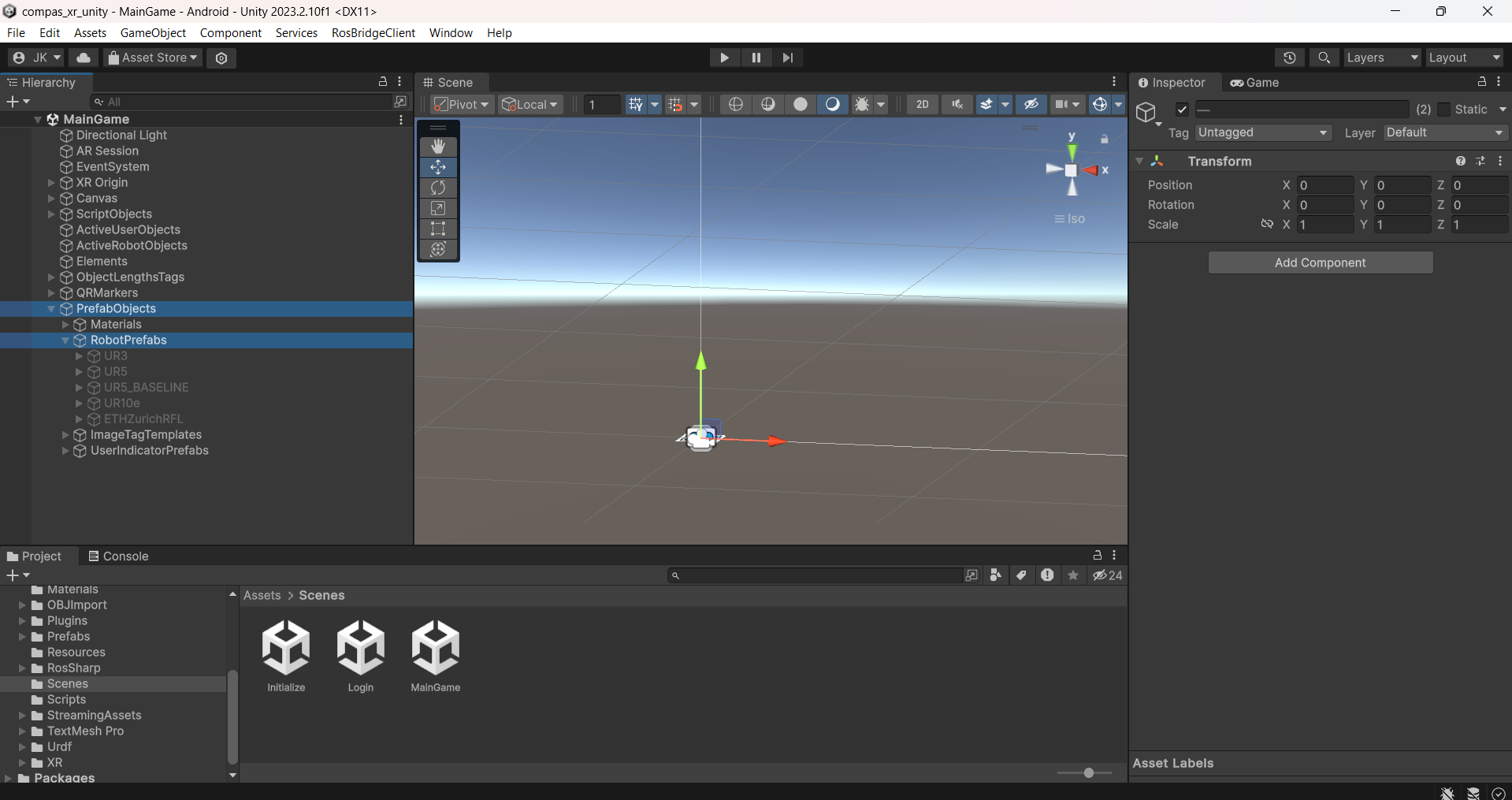
Task: Select the Rect transform tool
Action: pos(438,229)
